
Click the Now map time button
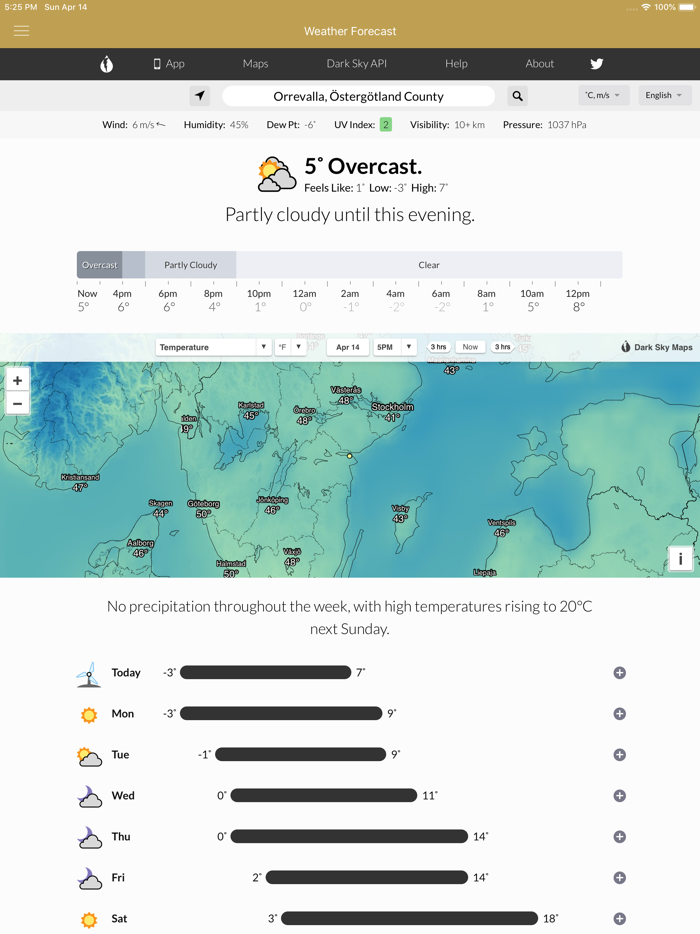point(470,347)
